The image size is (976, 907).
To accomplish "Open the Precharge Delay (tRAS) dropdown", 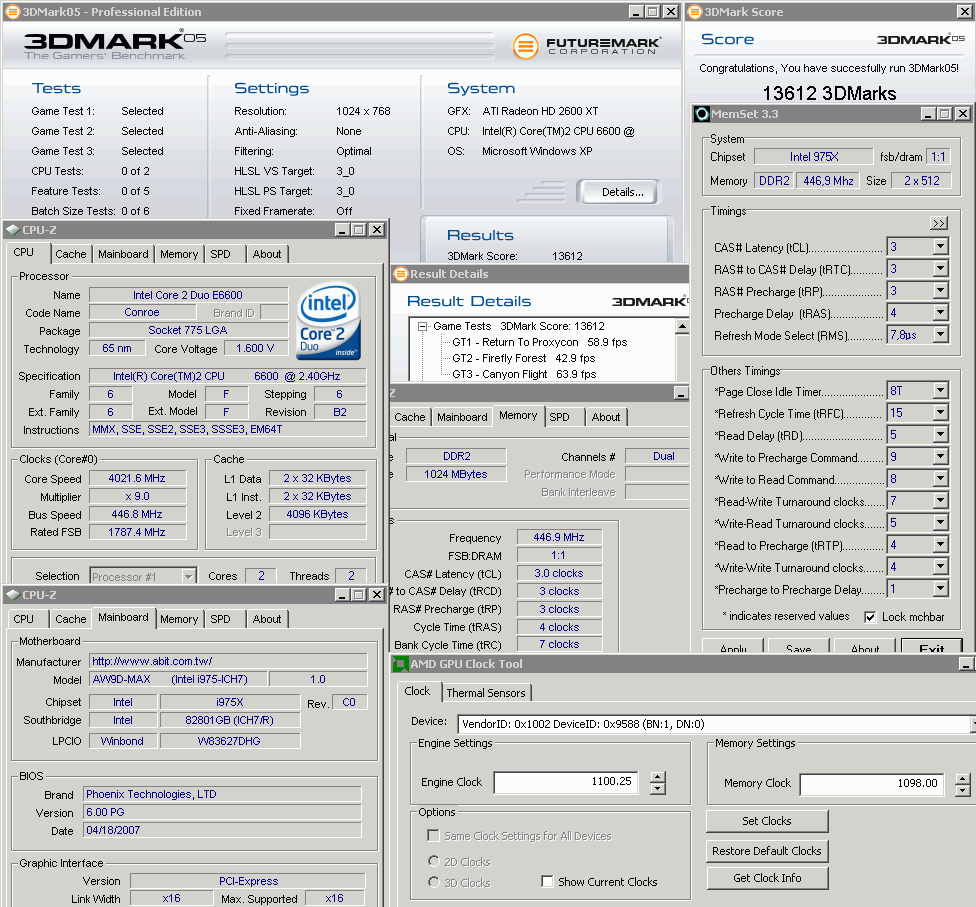I will tap(941, 313).
